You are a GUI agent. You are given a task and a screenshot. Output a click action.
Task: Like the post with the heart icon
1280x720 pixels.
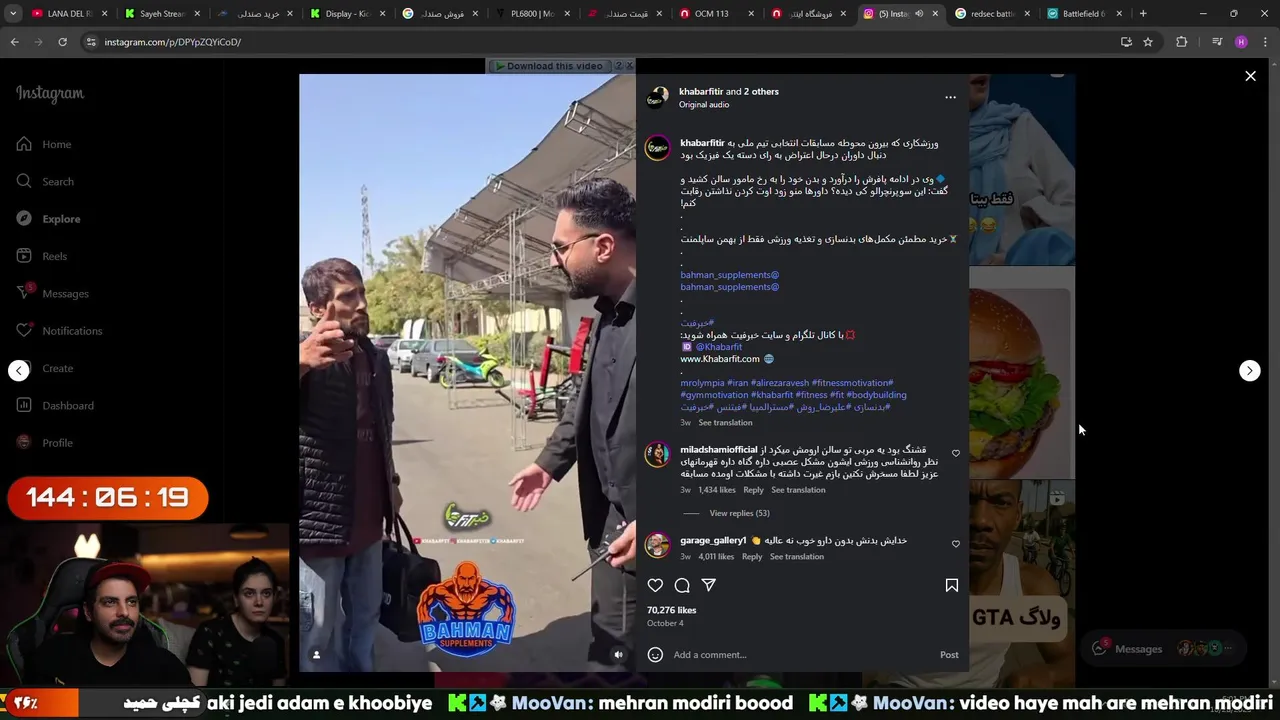pyautogui.click(x=655, y=585)
